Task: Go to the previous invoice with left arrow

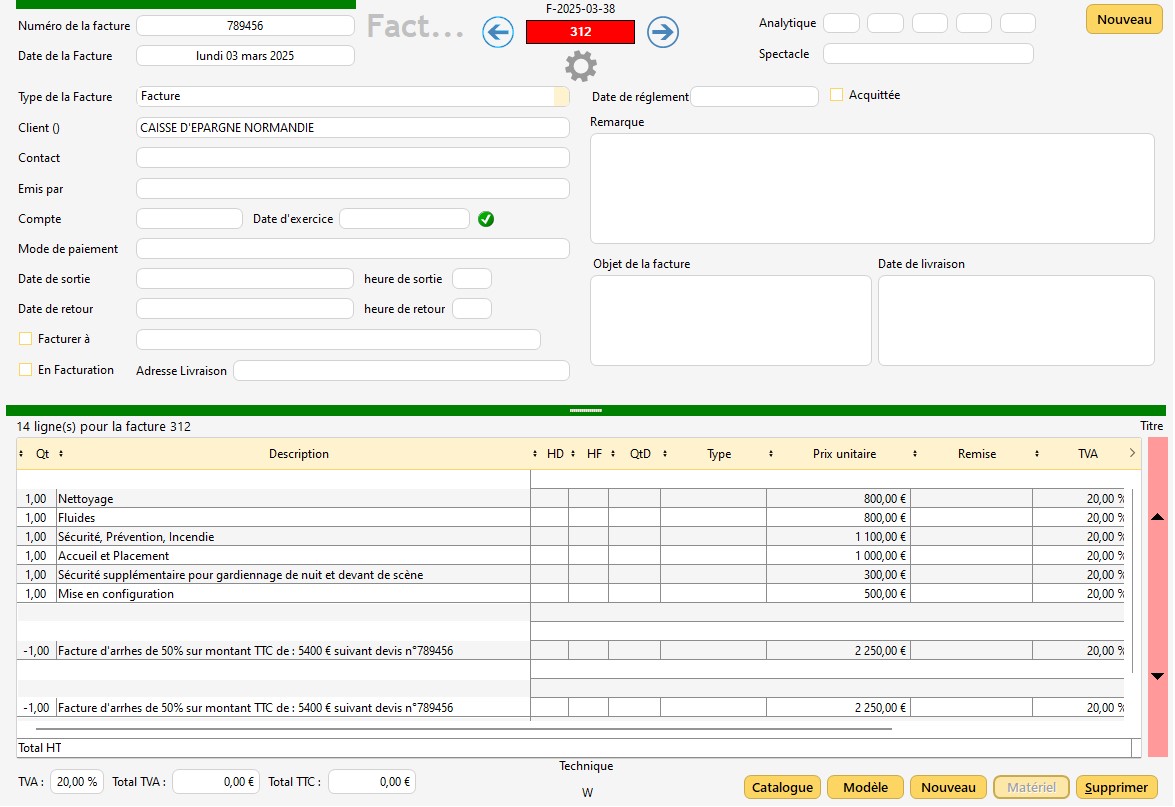Action: coord(497,33)
